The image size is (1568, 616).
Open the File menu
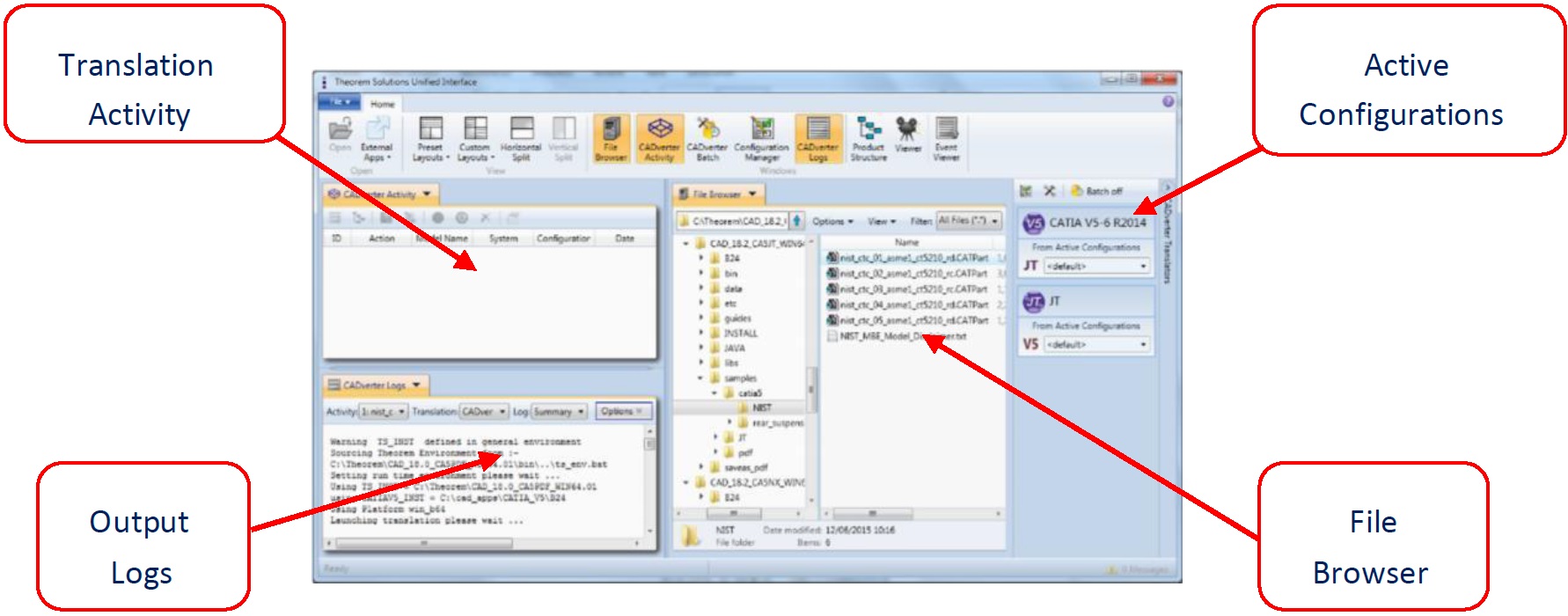coord(341,103)
